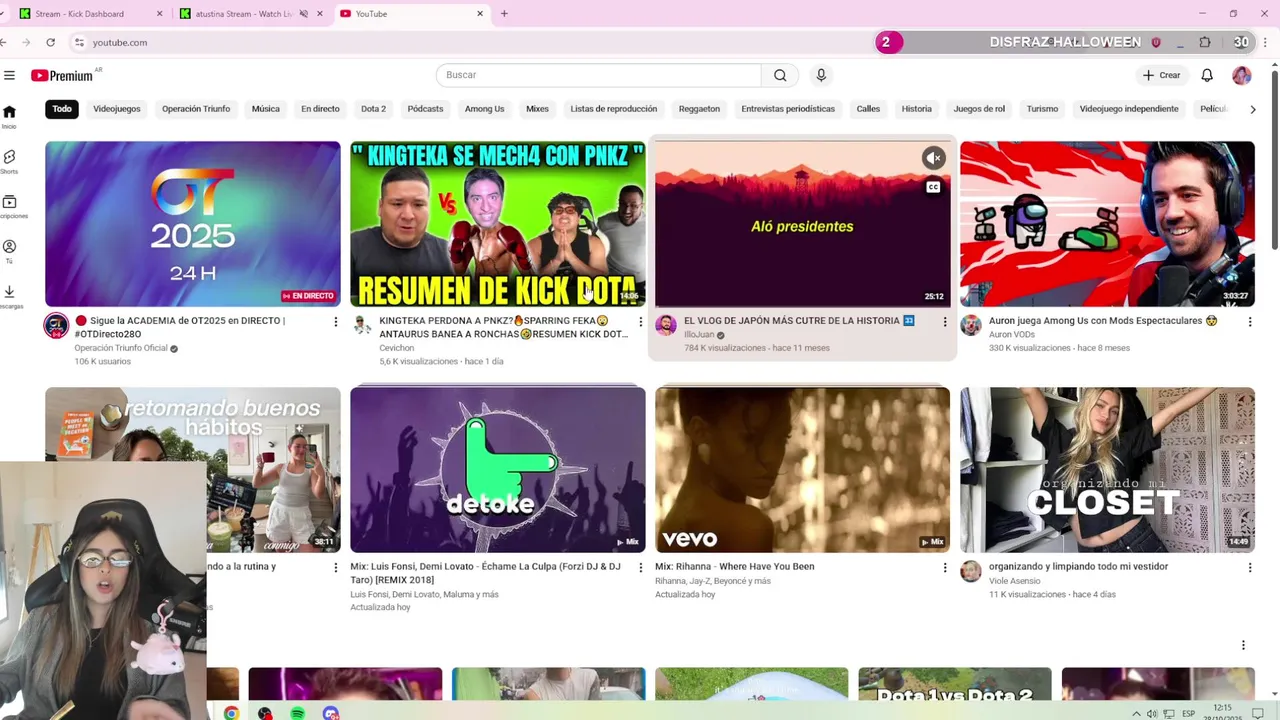
Task: Click the magnifier search button
Action: coord(780,75)
